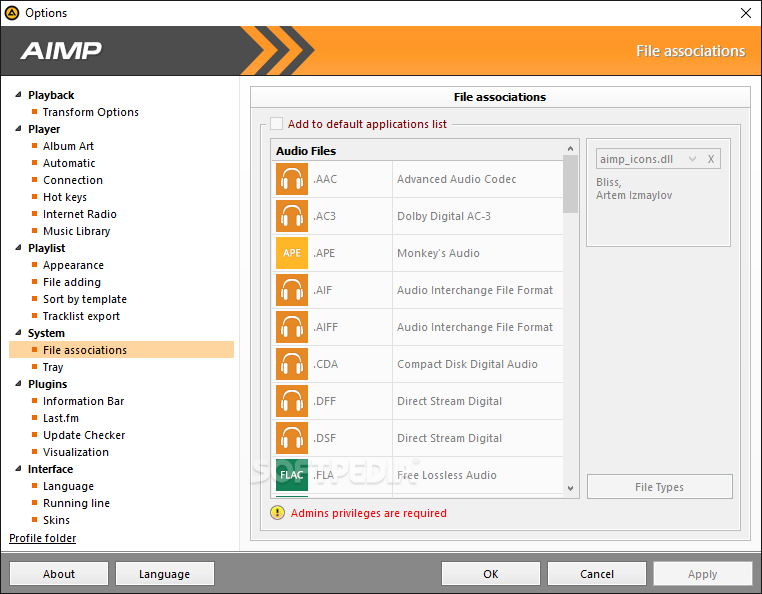Open Running line settings
The height and width of the screenshot is (594, 762).
[76, 504]
